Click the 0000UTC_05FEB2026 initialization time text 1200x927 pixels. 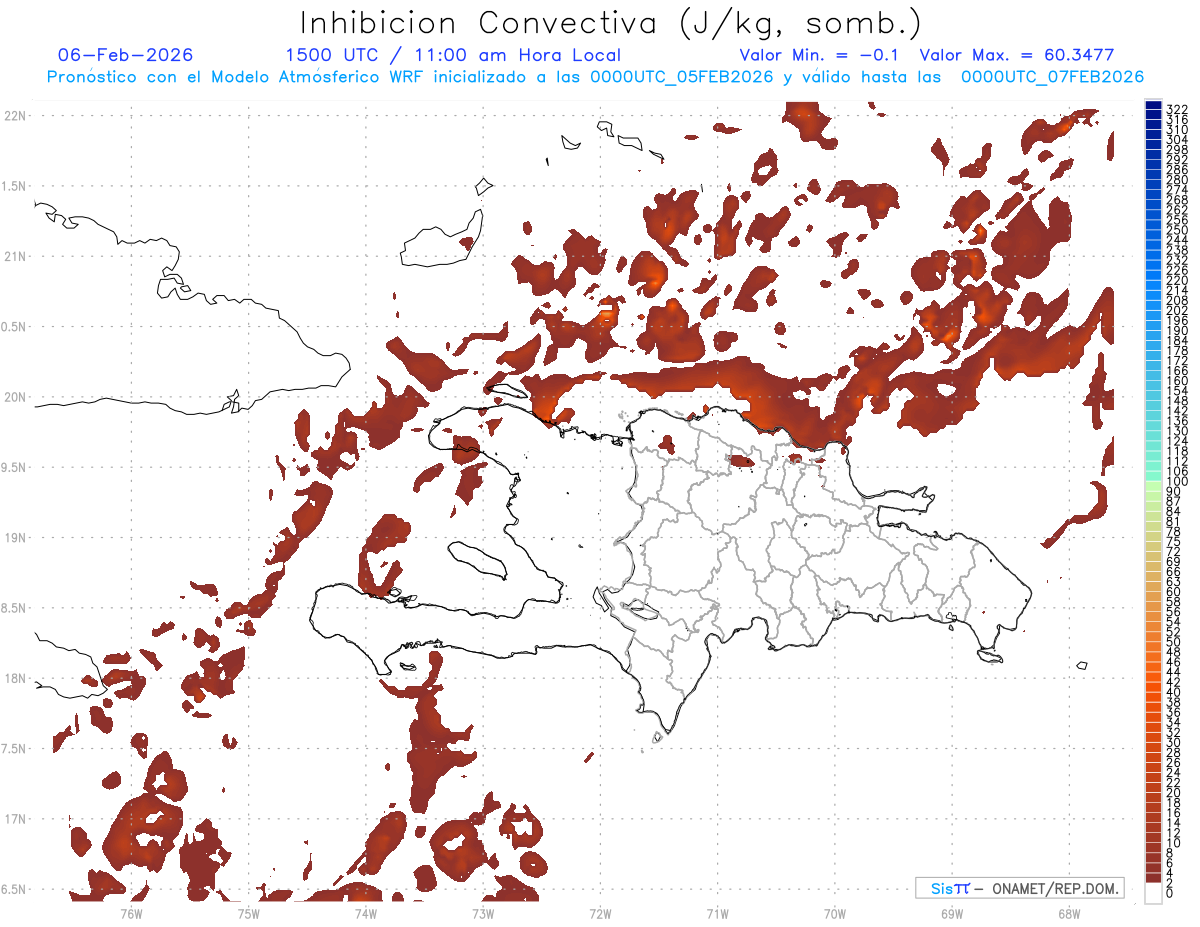tap(683, 77)
